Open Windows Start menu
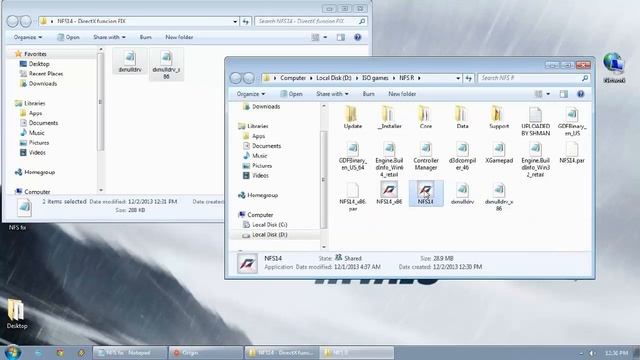 tap(13, 352)
